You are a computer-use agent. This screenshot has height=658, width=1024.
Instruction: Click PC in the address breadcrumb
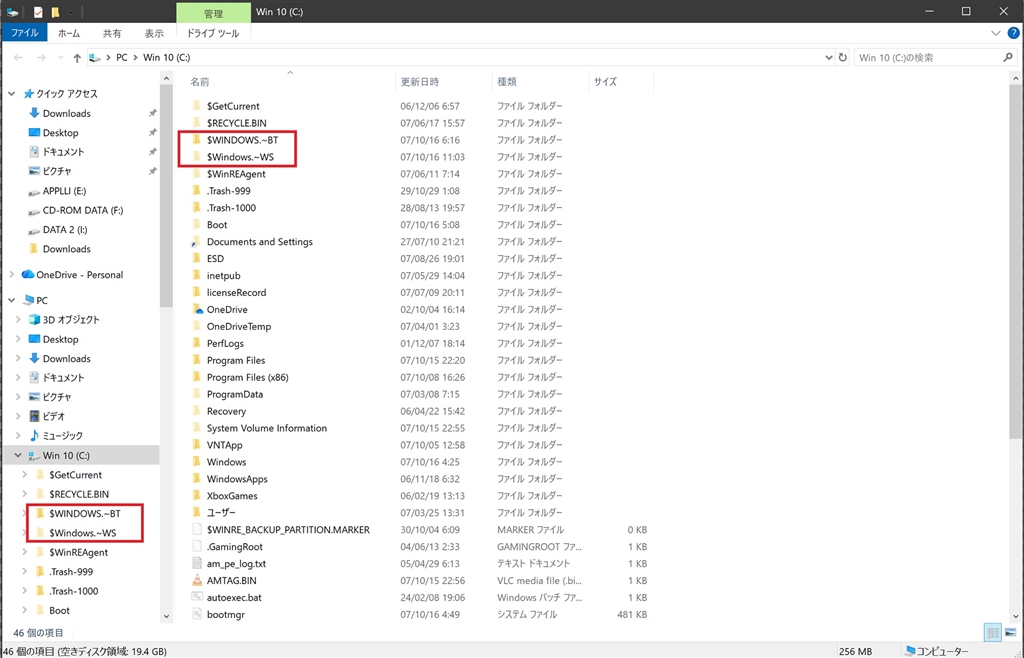coord(121,57)
